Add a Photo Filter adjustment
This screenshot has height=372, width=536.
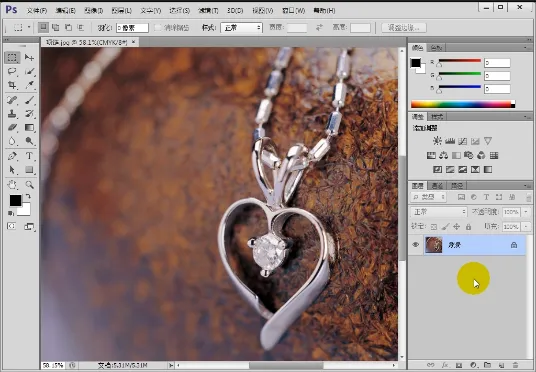(469, 156)
